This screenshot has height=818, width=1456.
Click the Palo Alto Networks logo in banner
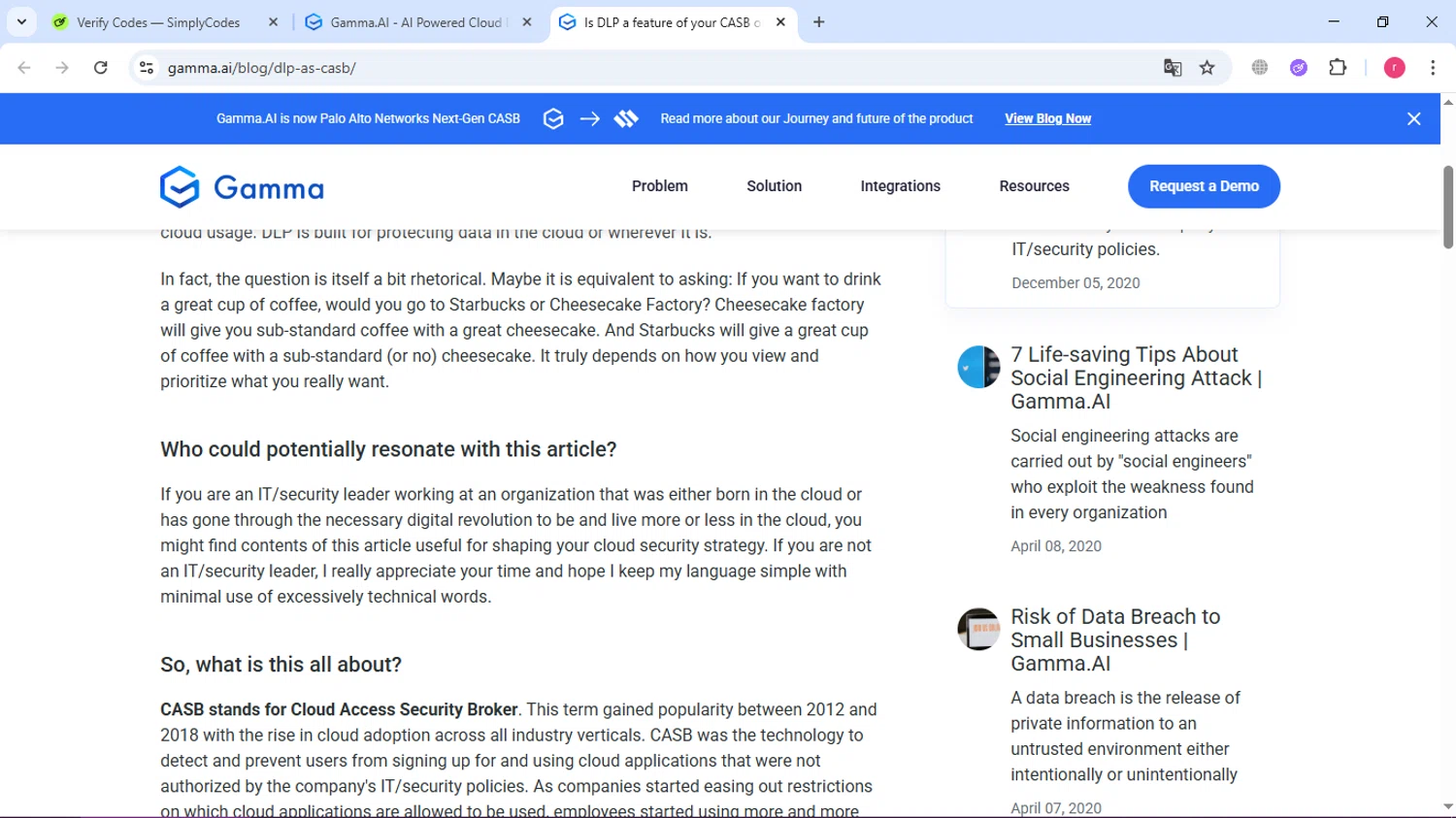point(626,118)
